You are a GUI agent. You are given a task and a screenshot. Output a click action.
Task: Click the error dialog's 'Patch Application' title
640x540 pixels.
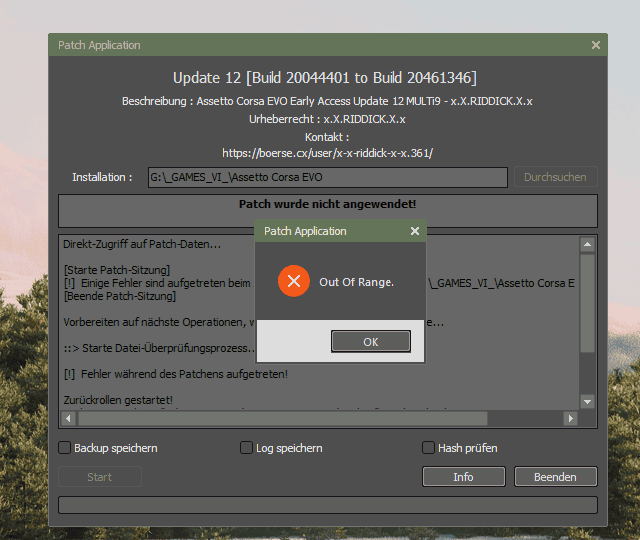pyautogui.click(x=305, y=231)
